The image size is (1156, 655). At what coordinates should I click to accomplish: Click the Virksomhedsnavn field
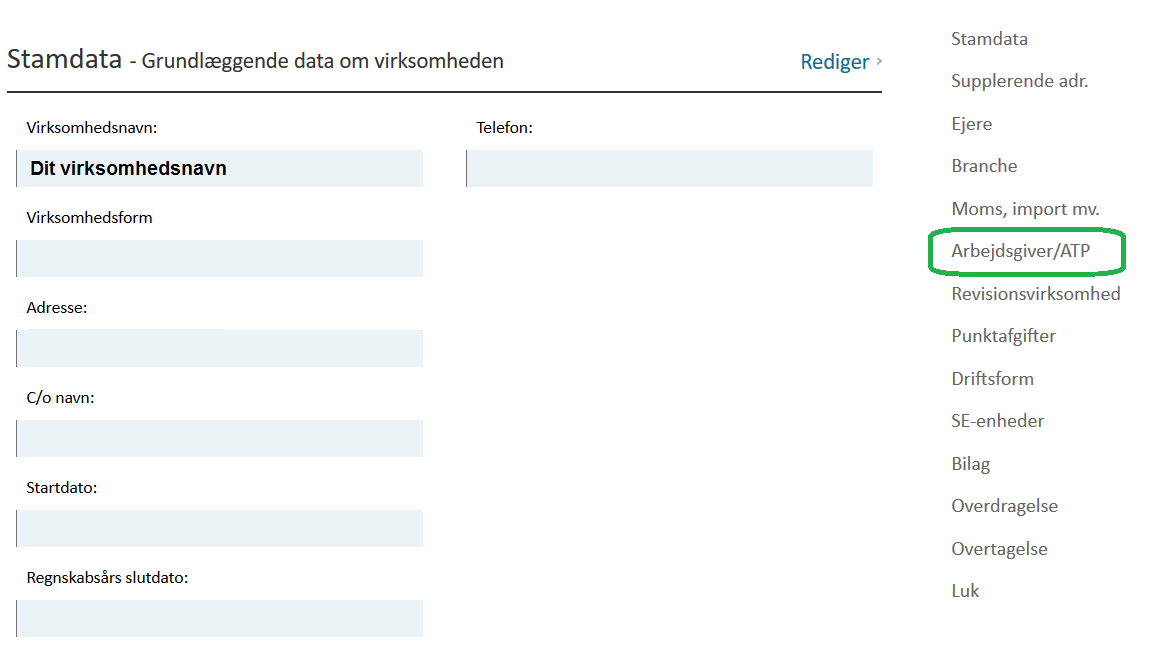click(x=220, y=168)
